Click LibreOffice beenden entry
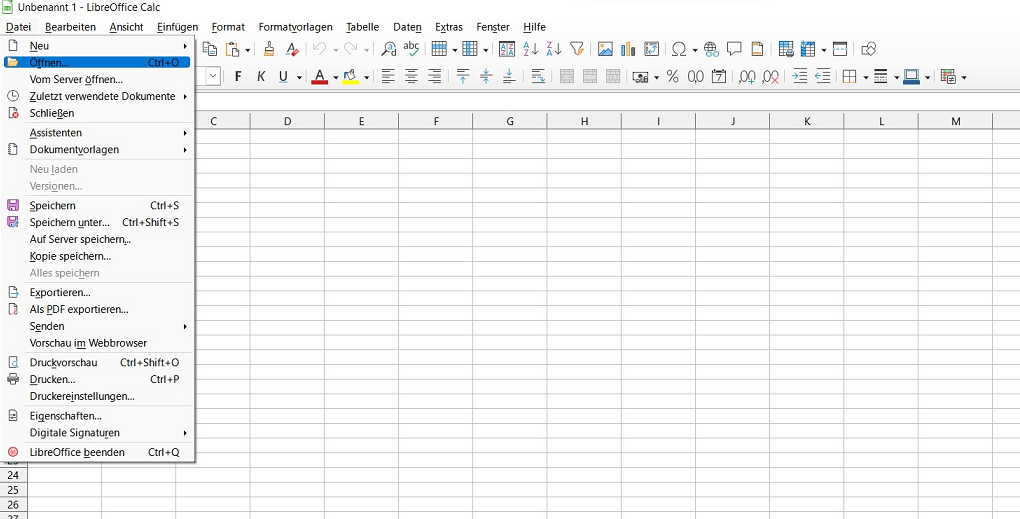The height and width of the screenshot is (519, 1020). click(x=97, y=452)
